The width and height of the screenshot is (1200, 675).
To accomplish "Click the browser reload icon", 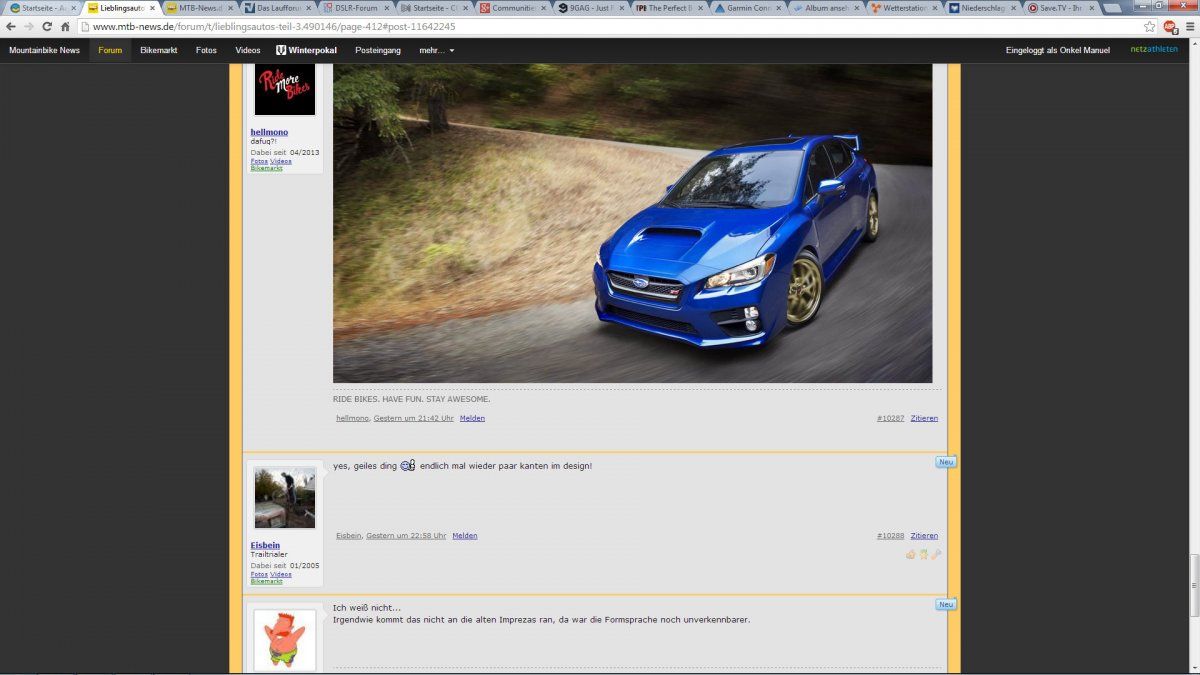I will (46, 27).
